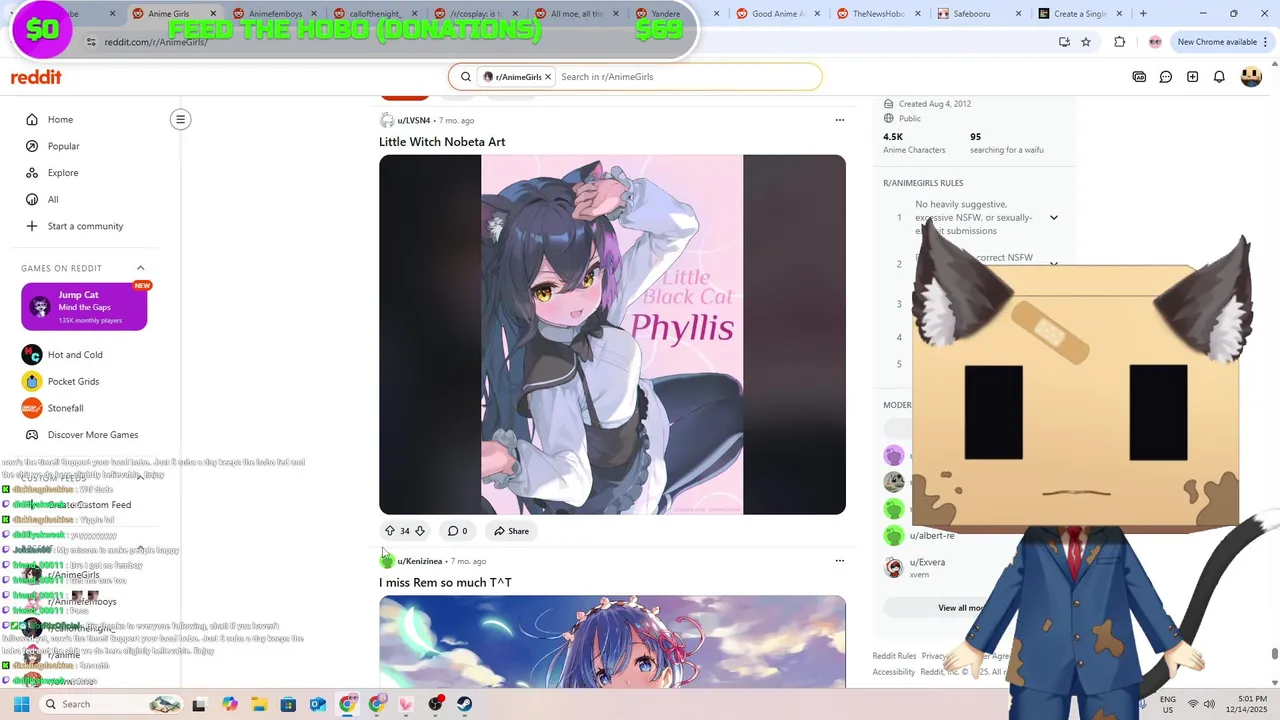Viewport: 1280px width, 720px height.
Task: Downvote the Little Witch Nobeta post
Action: pos(420,531)
